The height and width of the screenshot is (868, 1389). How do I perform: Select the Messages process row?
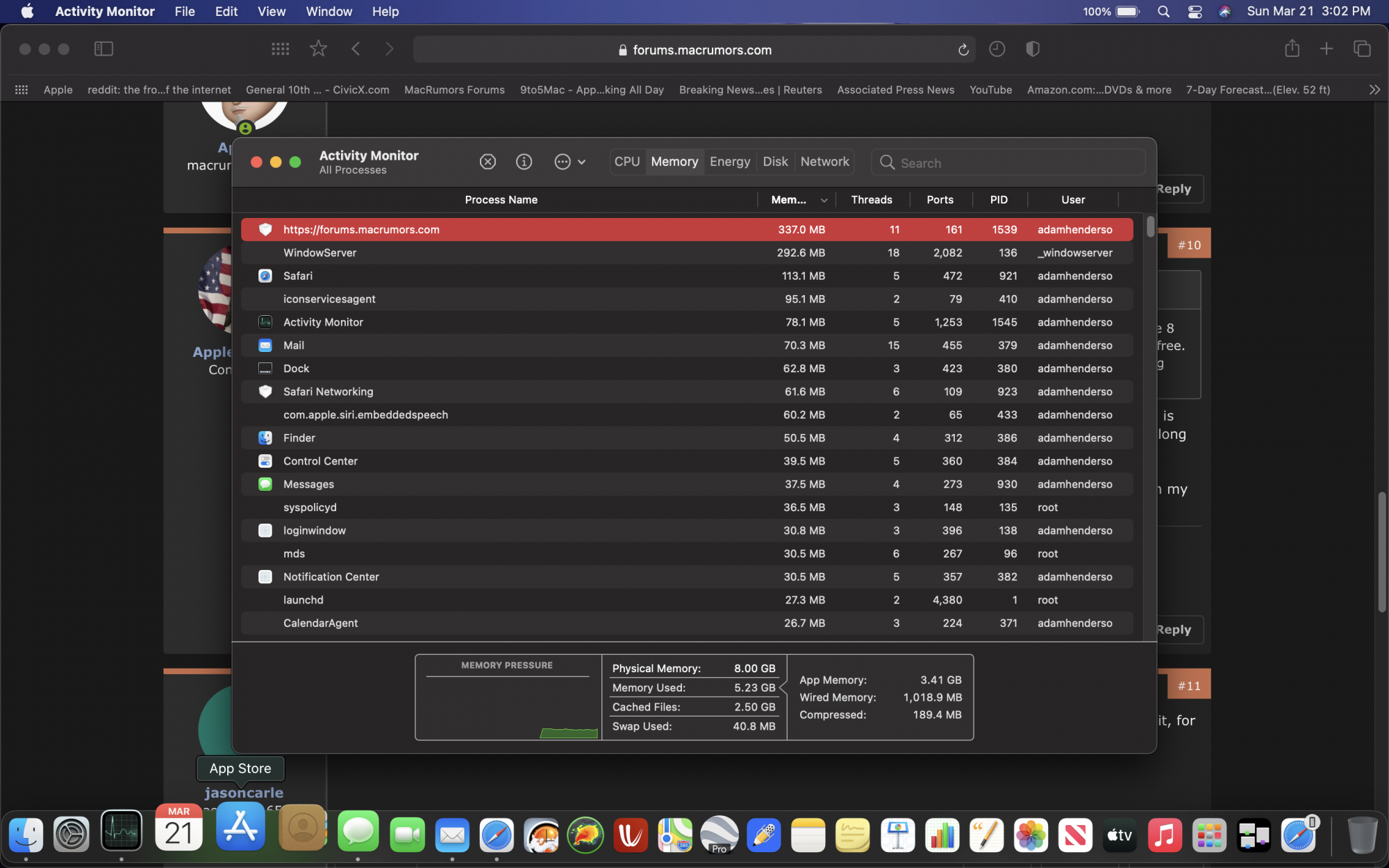(687, 484)
